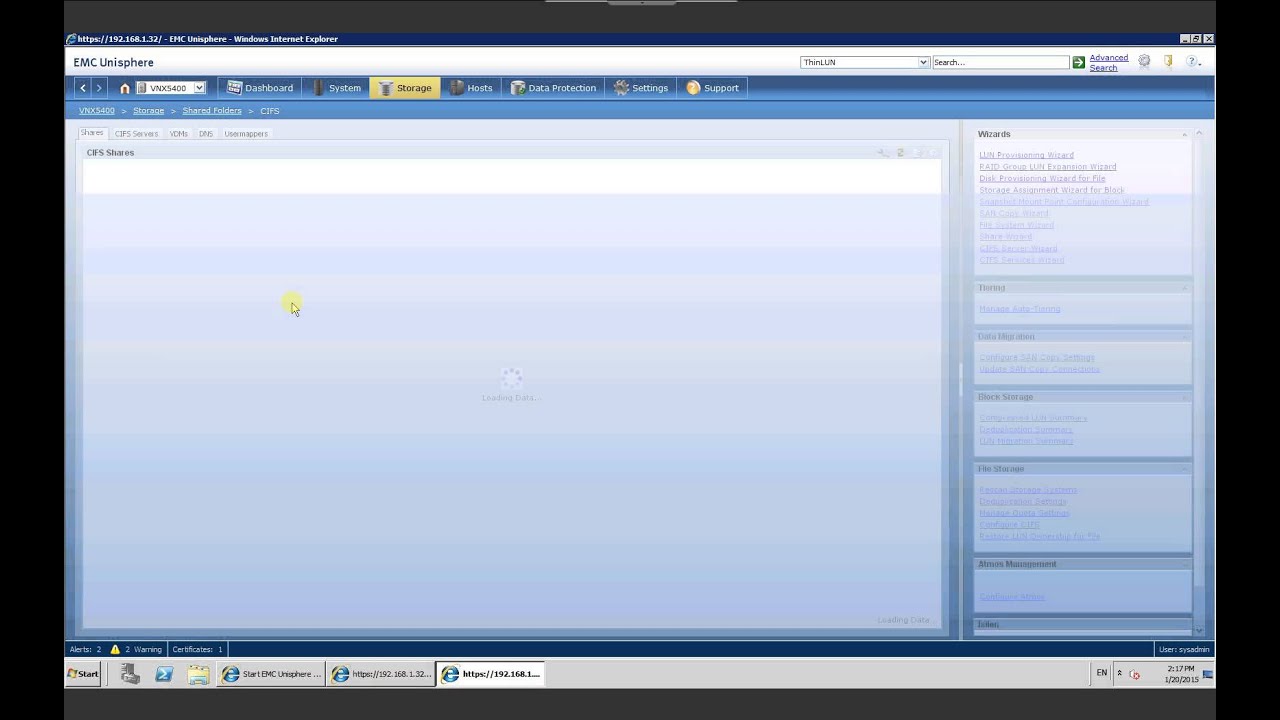Click the VNX5400 breadcrumb link
Viewport: 1280px width, 720px height.
tap(97, 111)
